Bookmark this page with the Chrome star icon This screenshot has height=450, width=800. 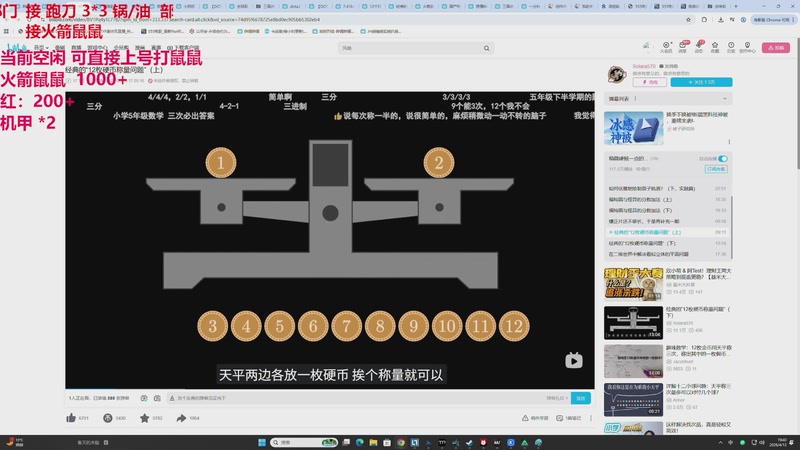pyautogui.click(x=688, y=19)
